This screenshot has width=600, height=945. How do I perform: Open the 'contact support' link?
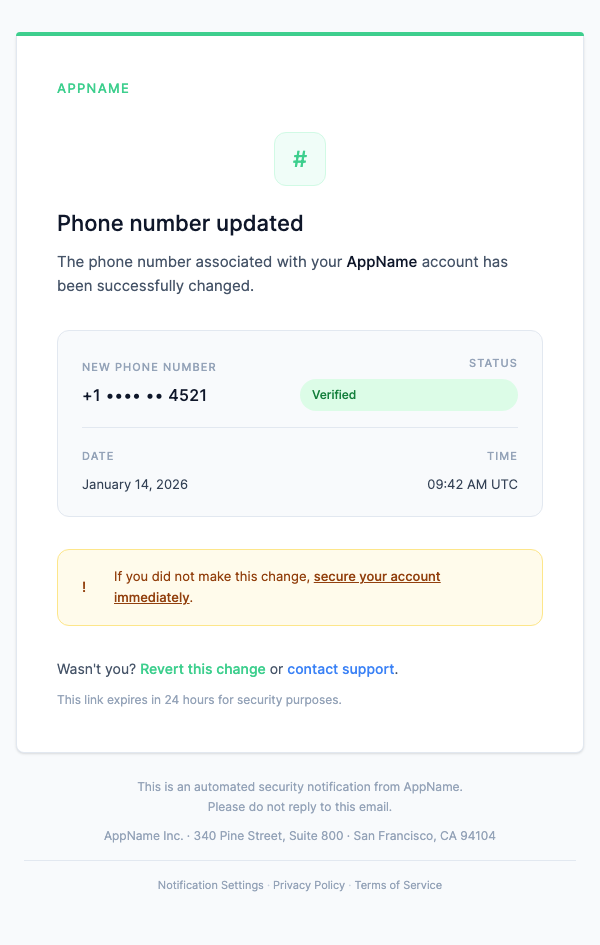point(340,668)
